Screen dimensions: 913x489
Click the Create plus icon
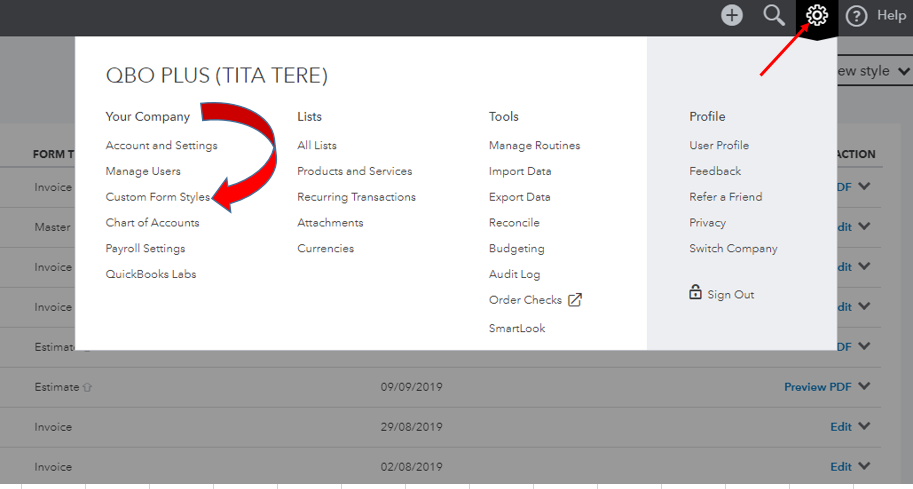[x=732, y=15]
